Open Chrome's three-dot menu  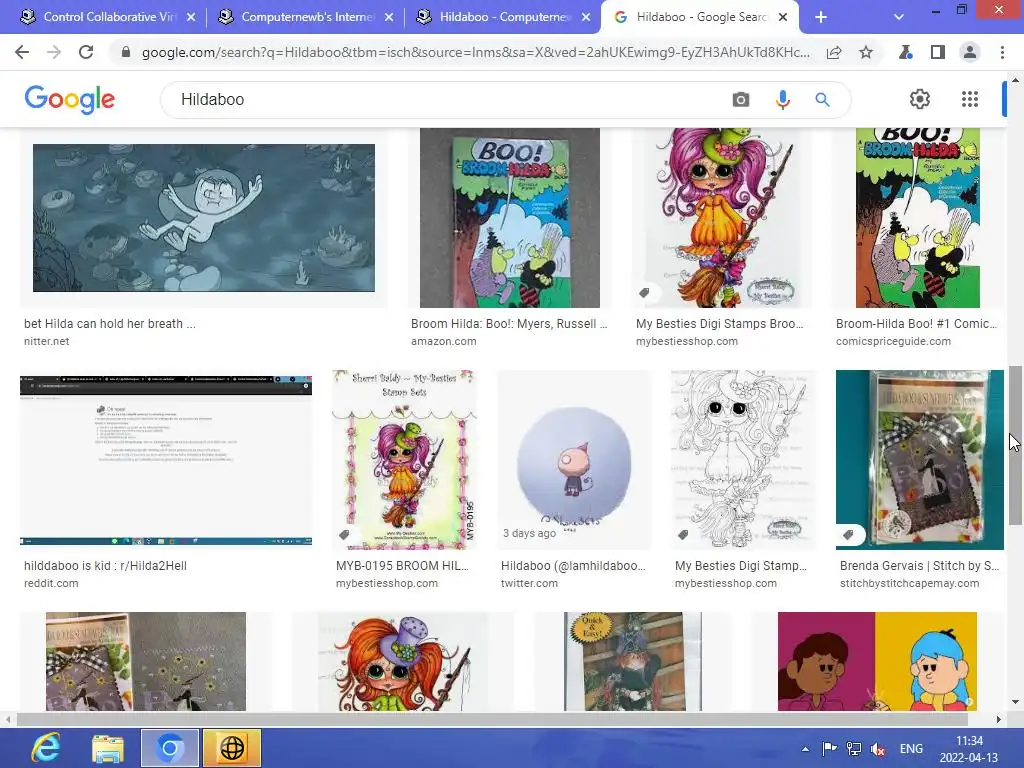pos(1002,52)
